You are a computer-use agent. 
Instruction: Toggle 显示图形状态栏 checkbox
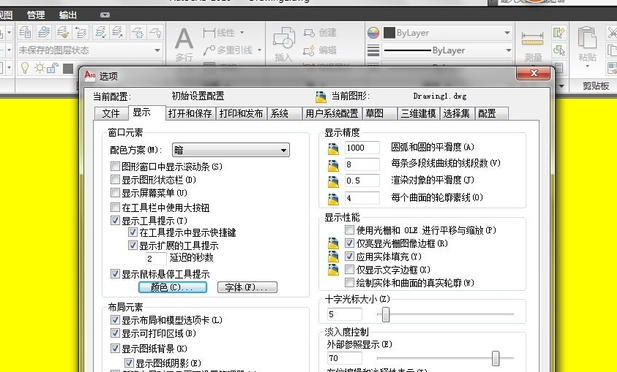click(x=115, y=180)
